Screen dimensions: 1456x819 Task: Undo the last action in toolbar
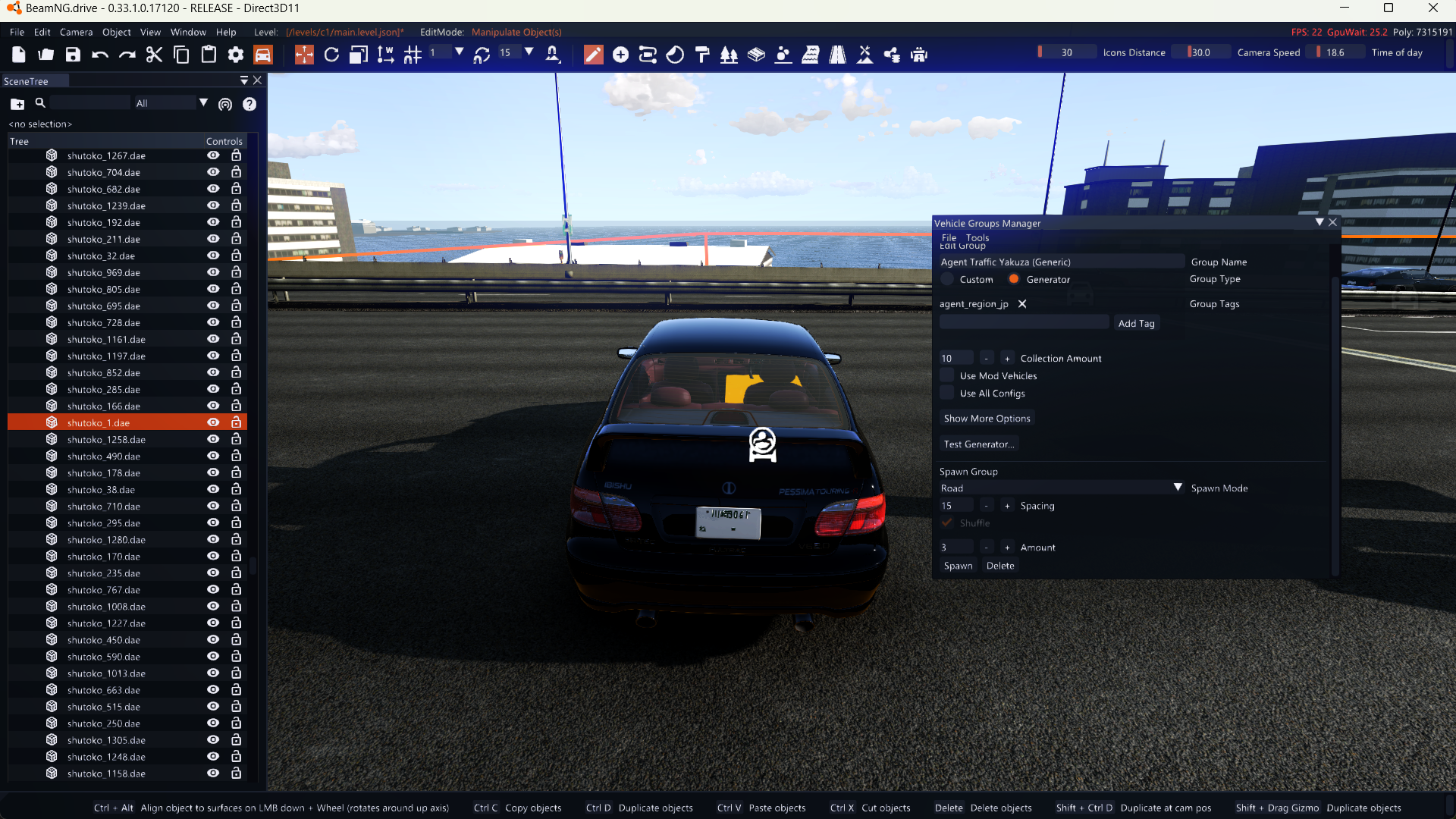coord(100,55)
